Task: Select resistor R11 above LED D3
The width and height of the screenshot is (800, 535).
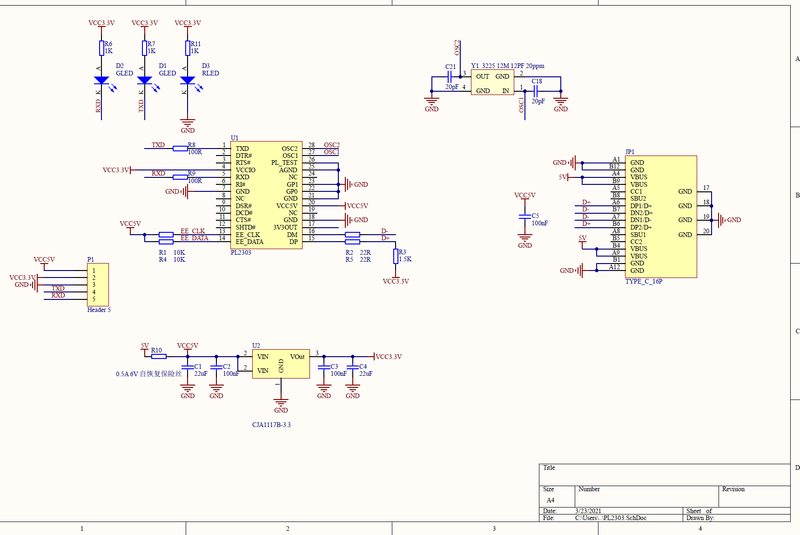Action: click(188, 48)
